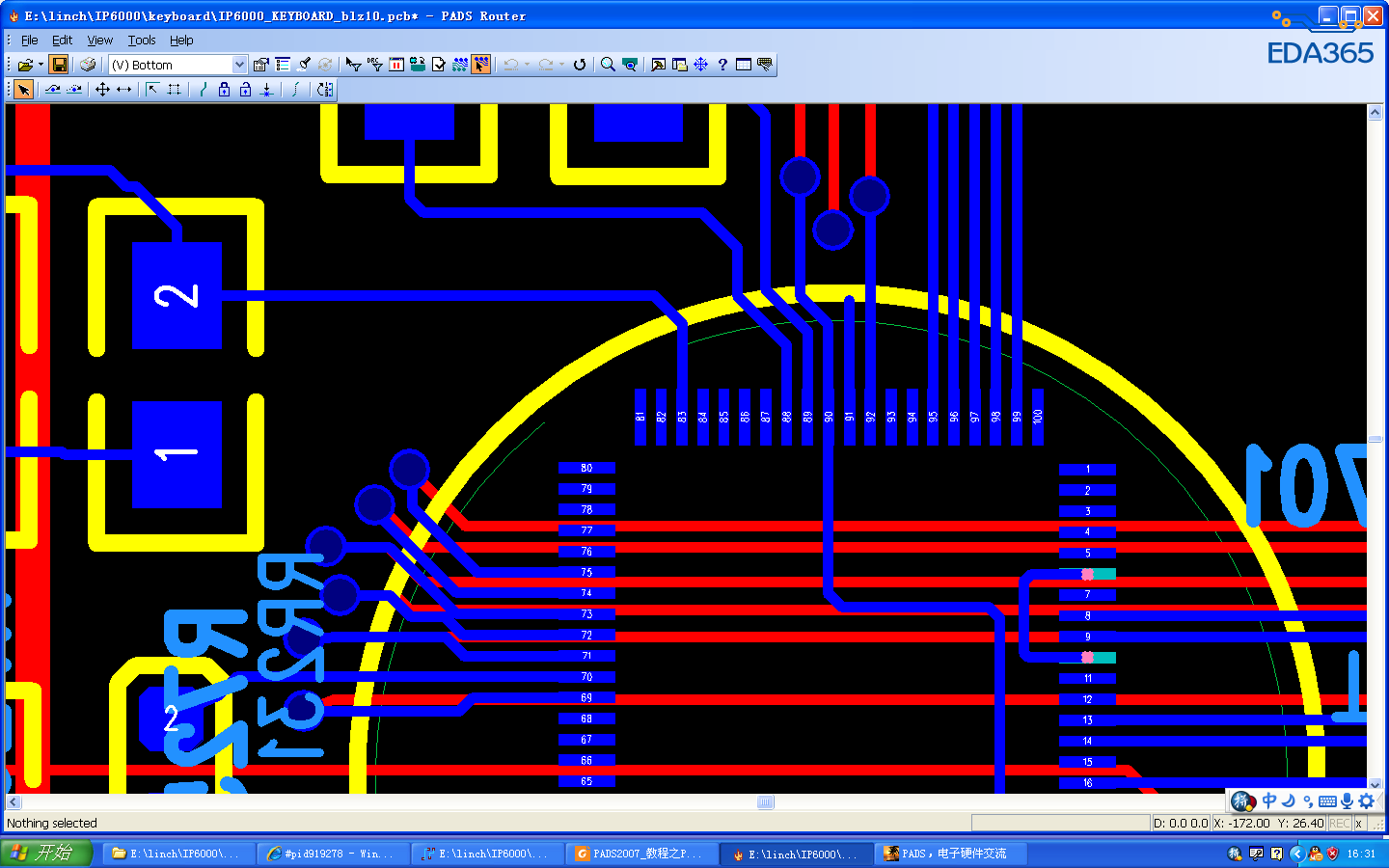Viewport: 1389px width, 868px height.
Task: Click the REC indicator in status bar
Action: [x=1340, y=824]
